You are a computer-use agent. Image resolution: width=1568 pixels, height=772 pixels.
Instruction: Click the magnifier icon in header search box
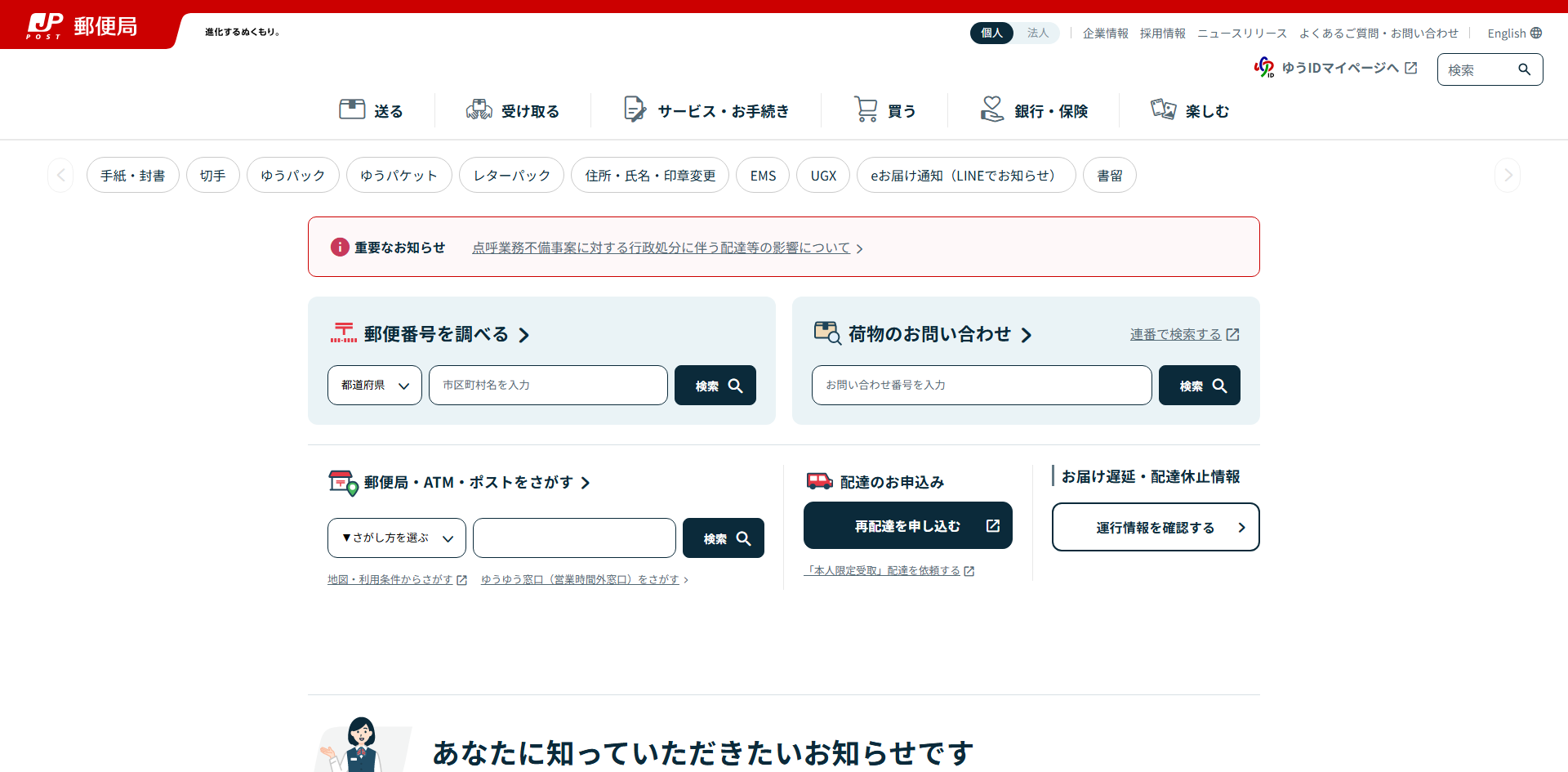click(1524, 69)
